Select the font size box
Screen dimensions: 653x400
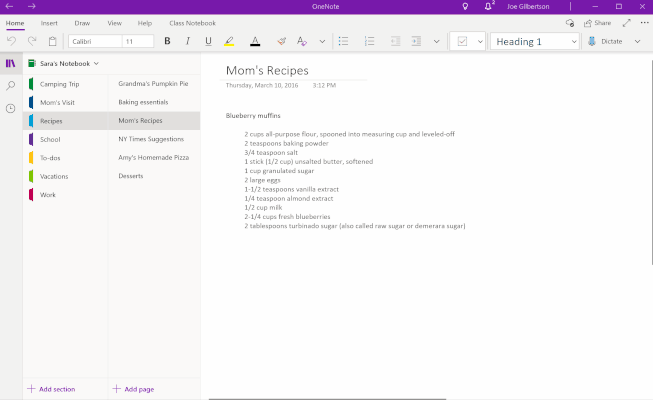click(x=138, y=41)
